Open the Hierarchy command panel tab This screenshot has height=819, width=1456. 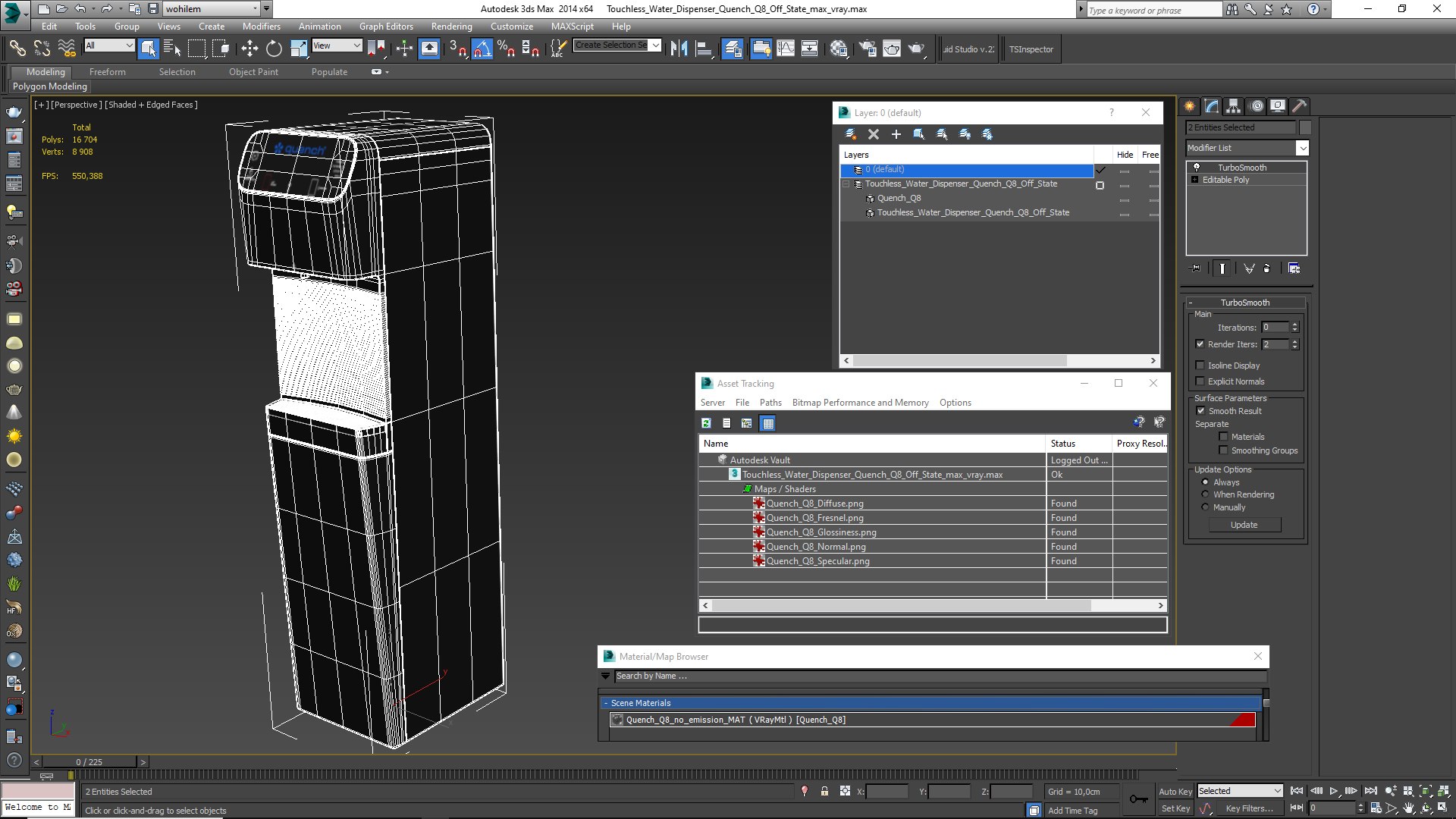(x=1234, y=106)
